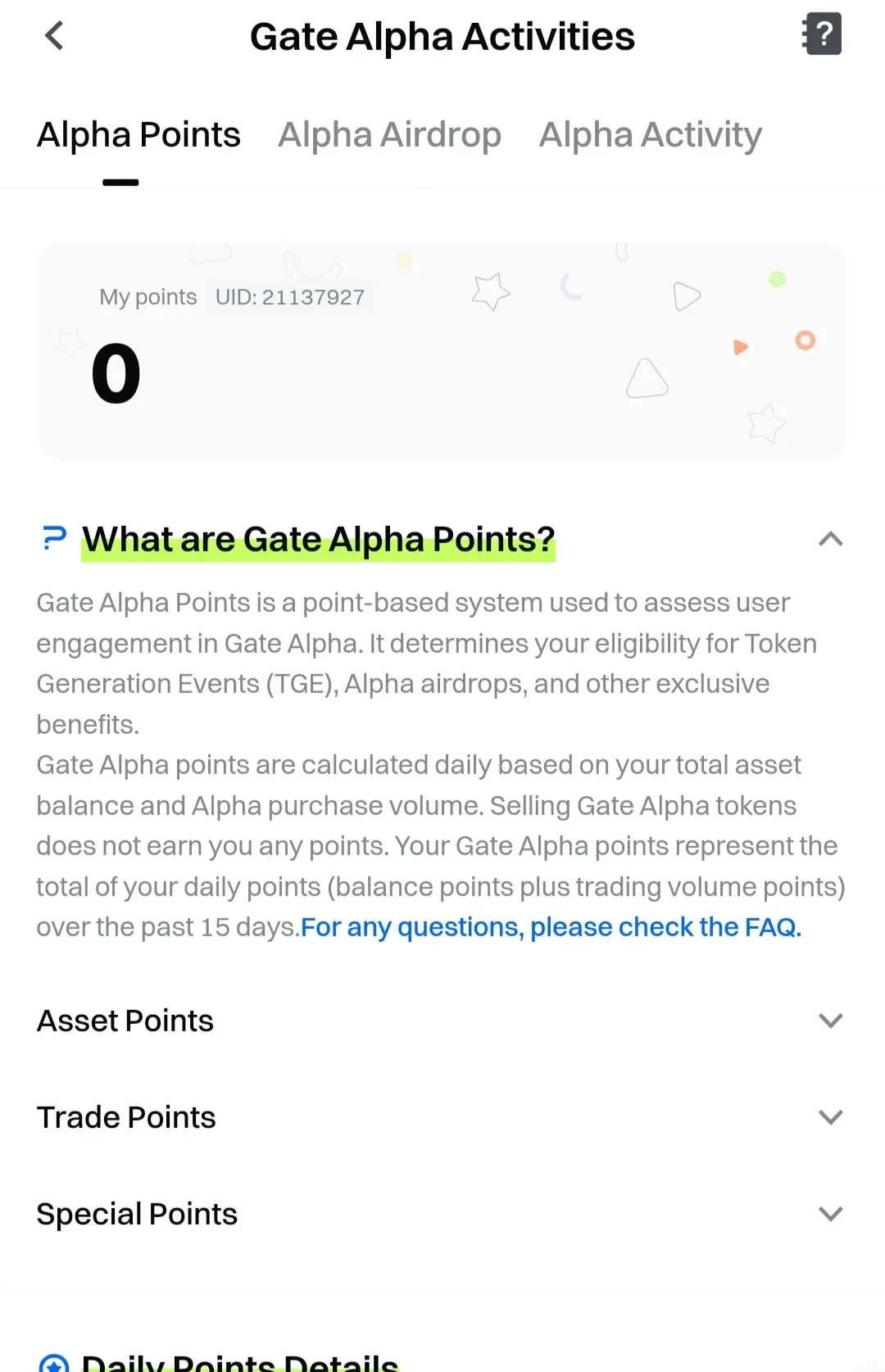This screenshot has height=1372, width=885.
Task: Collapse the What are Gate Alpha Points section
Action: (x=831, y=539)
